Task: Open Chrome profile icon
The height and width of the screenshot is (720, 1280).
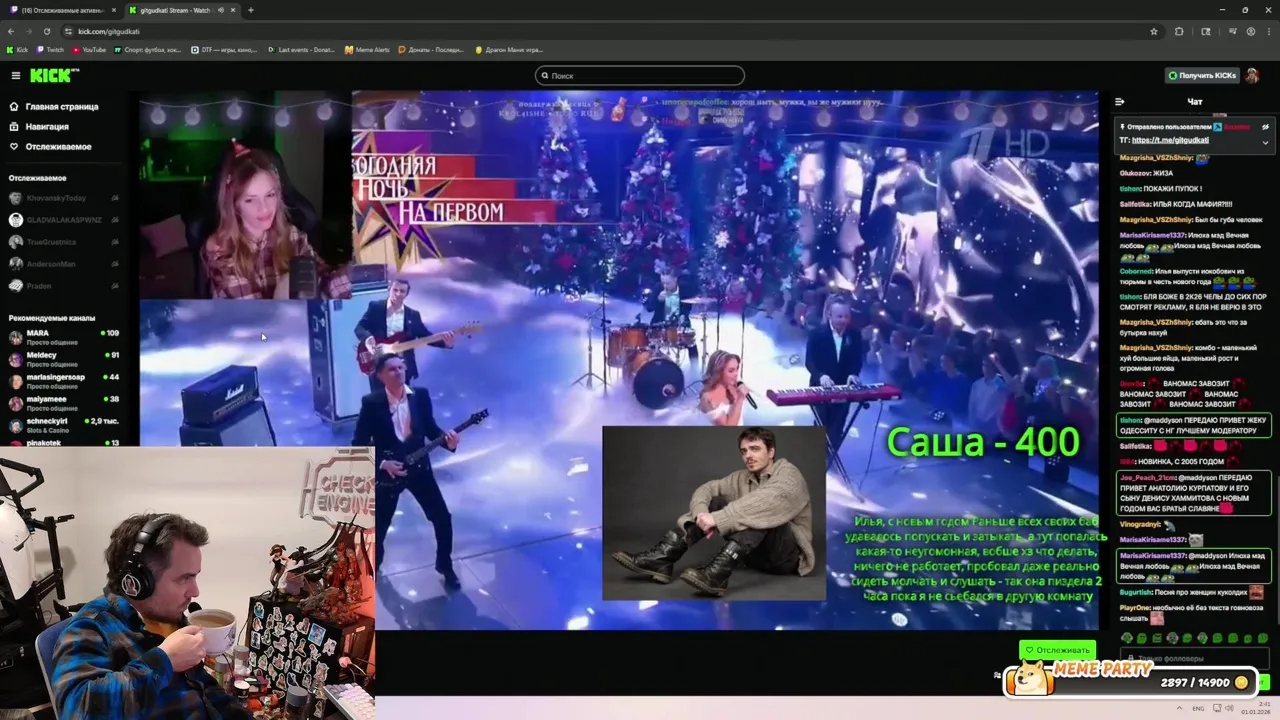Action: (1250, 31)
